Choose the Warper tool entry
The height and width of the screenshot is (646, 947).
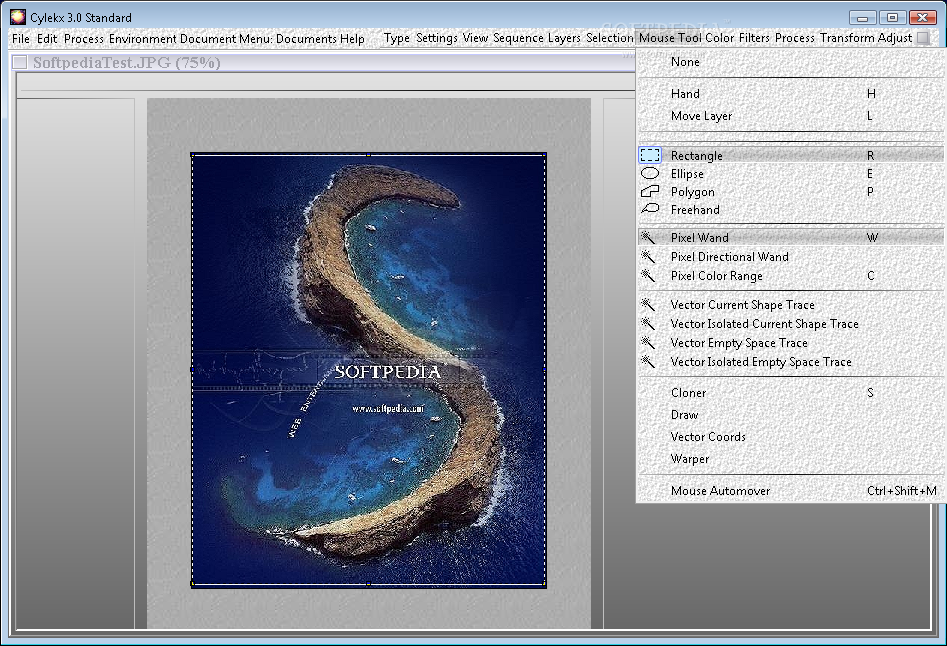coord(790,459)
